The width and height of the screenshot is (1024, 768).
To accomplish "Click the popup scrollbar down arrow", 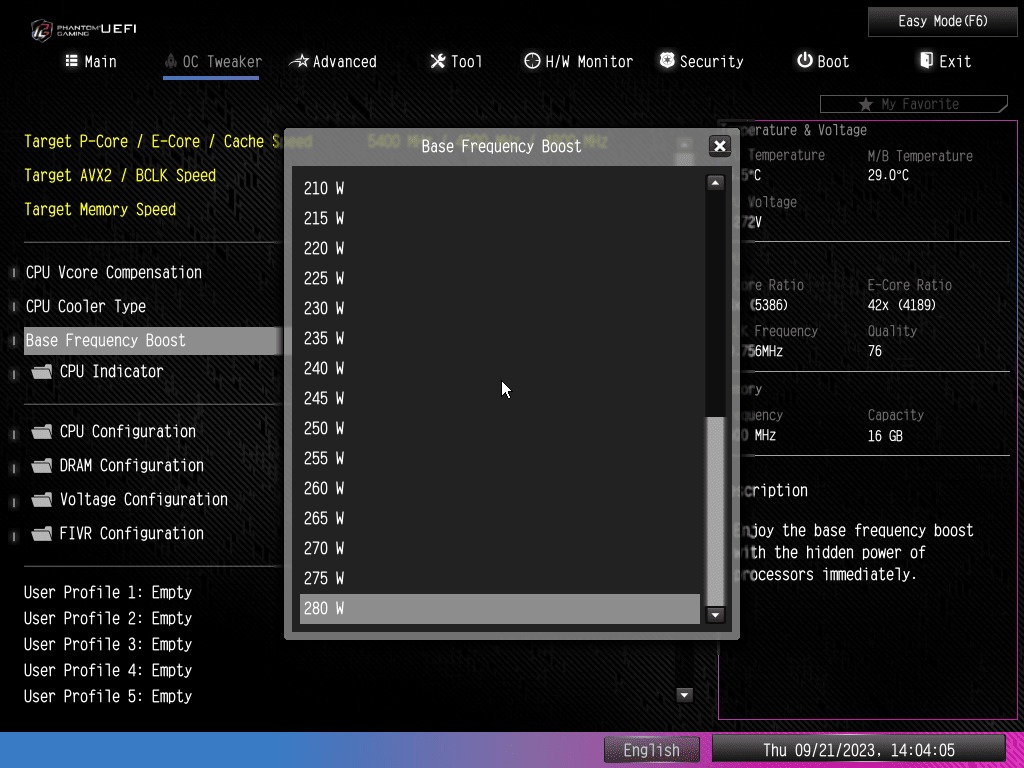I will coord(715,615).
